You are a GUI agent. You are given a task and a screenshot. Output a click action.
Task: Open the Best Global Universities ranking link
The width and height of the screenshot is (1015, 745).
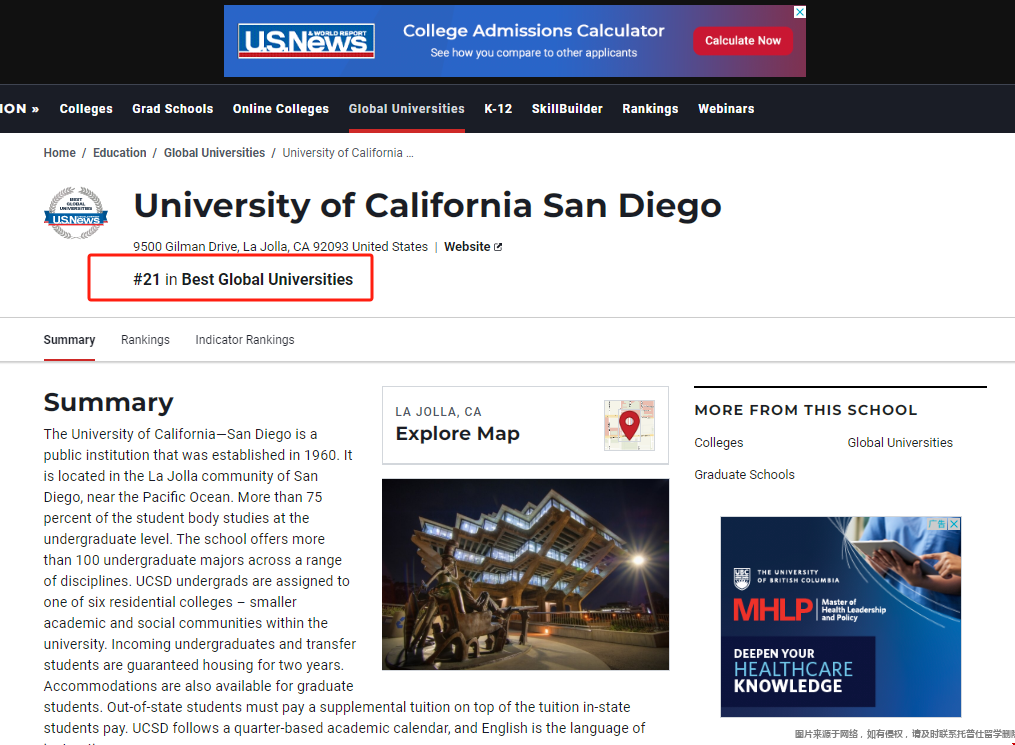(x=267, y=279)
